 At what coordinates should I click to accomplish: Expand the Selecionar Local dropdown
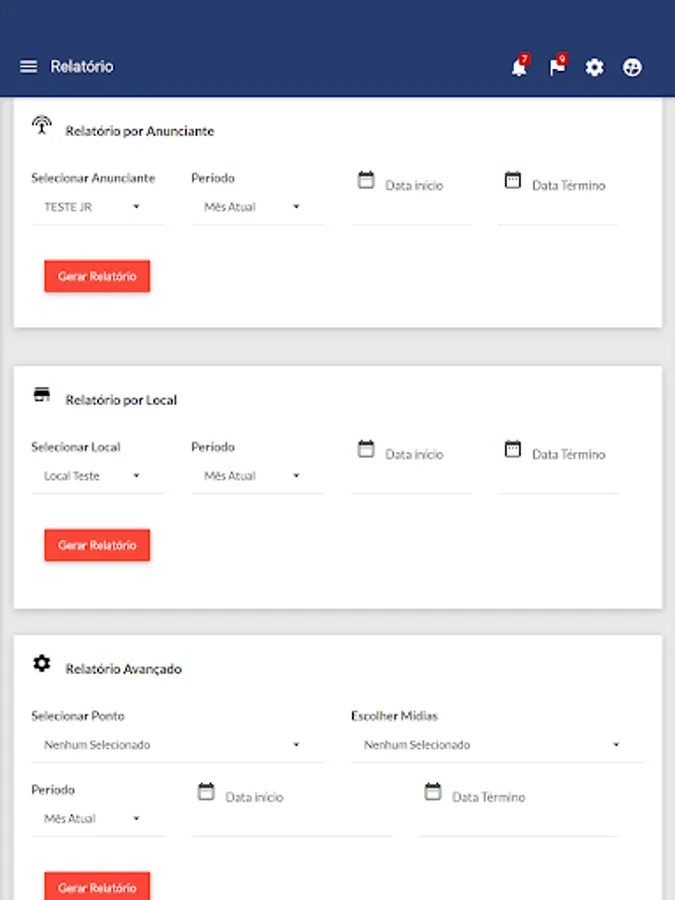(97, 476)
